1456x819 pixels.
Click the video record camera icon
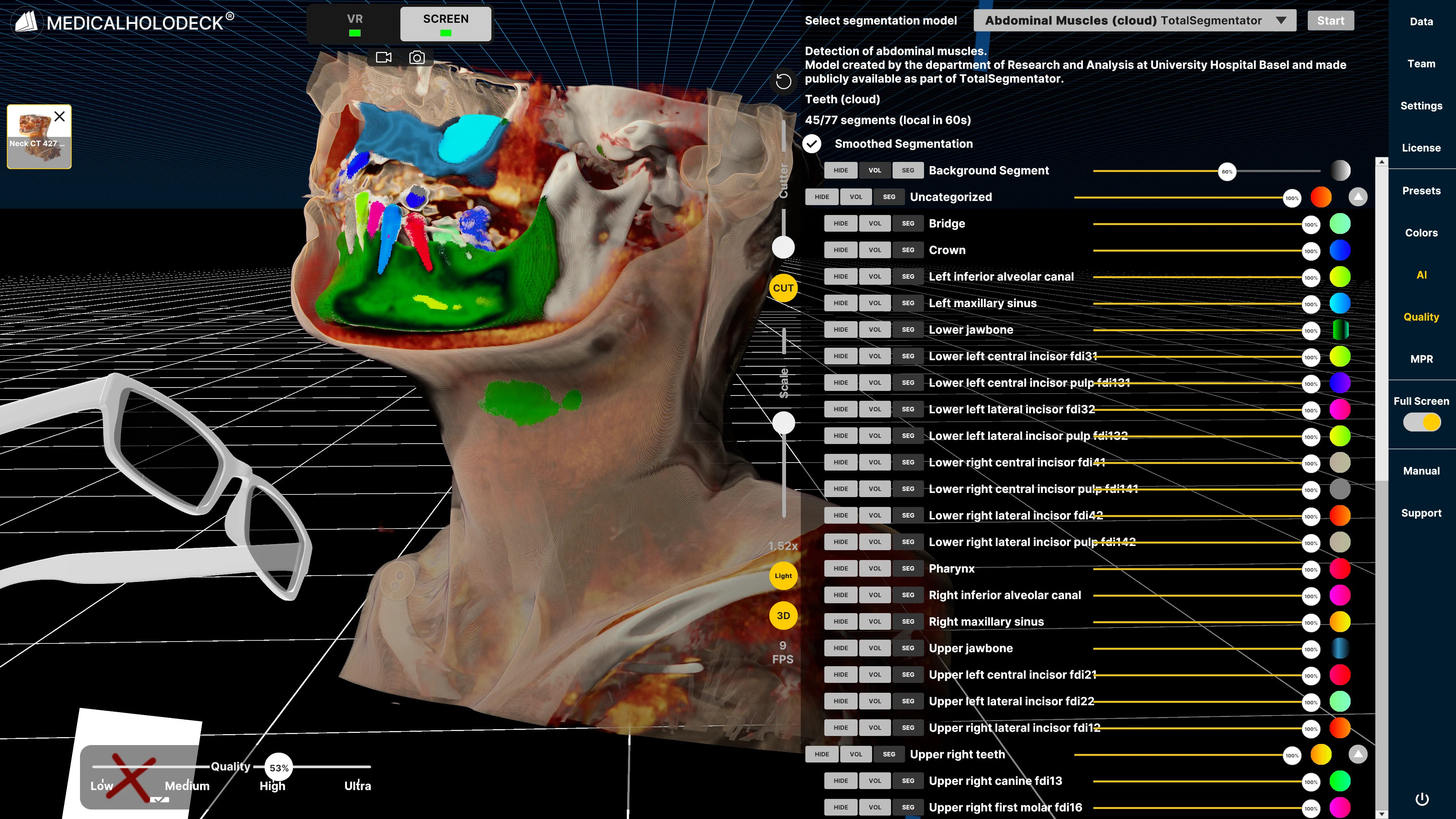(x=383, y=57)
